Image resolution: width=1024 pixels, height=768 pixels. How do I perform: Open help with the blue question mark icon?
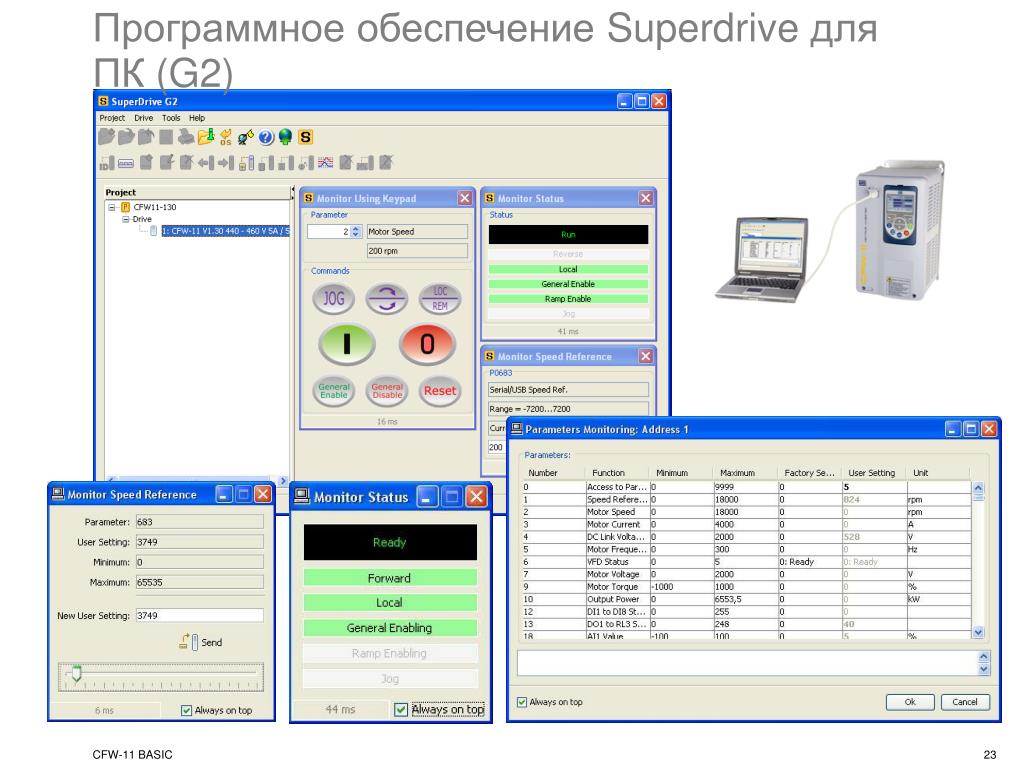[x=266, y=137]
